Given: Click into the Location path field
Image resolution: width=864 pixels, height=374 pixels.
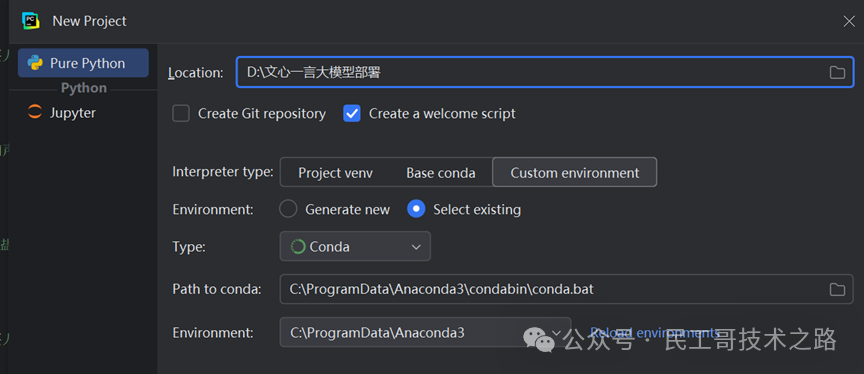Looking at the screenshot, I should pyautogui.click(x=545, y=72).
